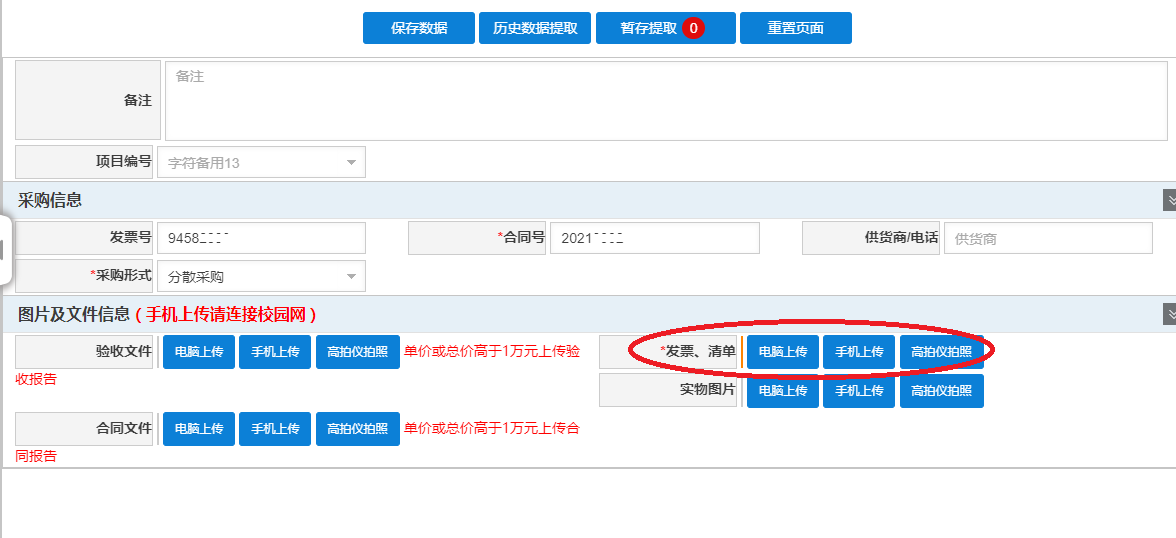Screen dimensions: 1176x538
Task: Click 电脑上传 for 合同文件
Action: [x=198, y=429]
